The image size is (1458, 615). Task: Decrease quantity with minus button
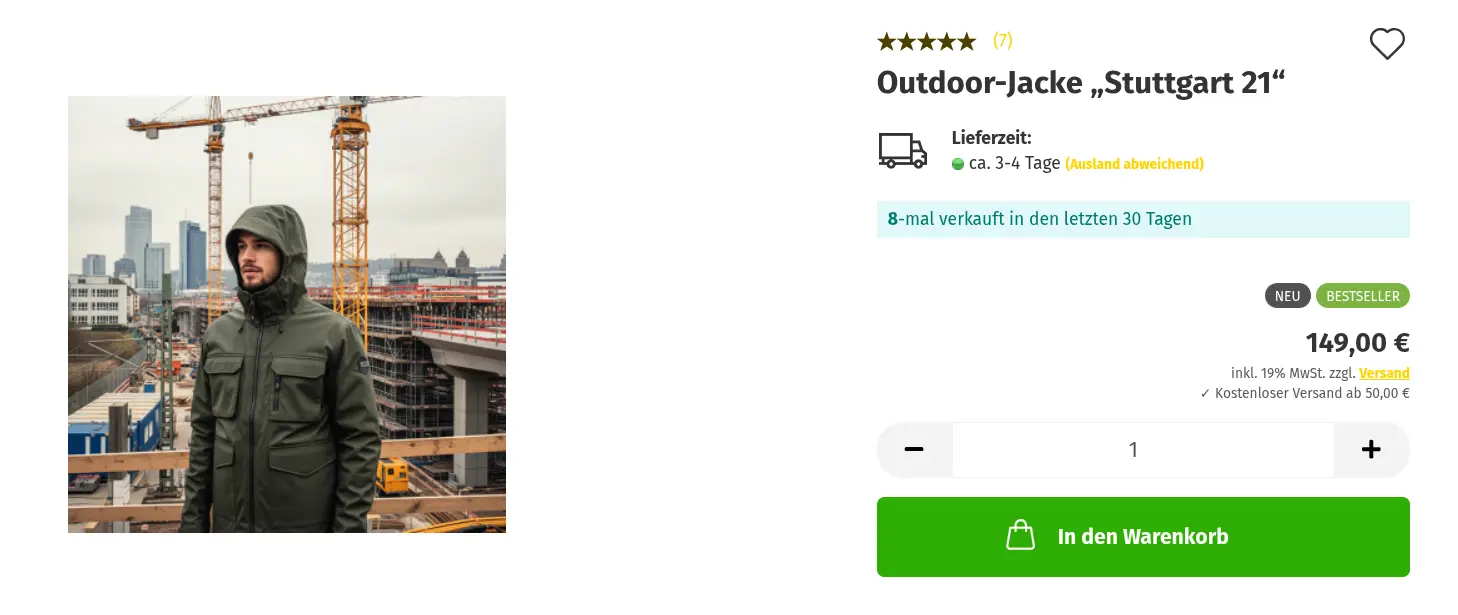pyautogui.click(x=914, y=450)
